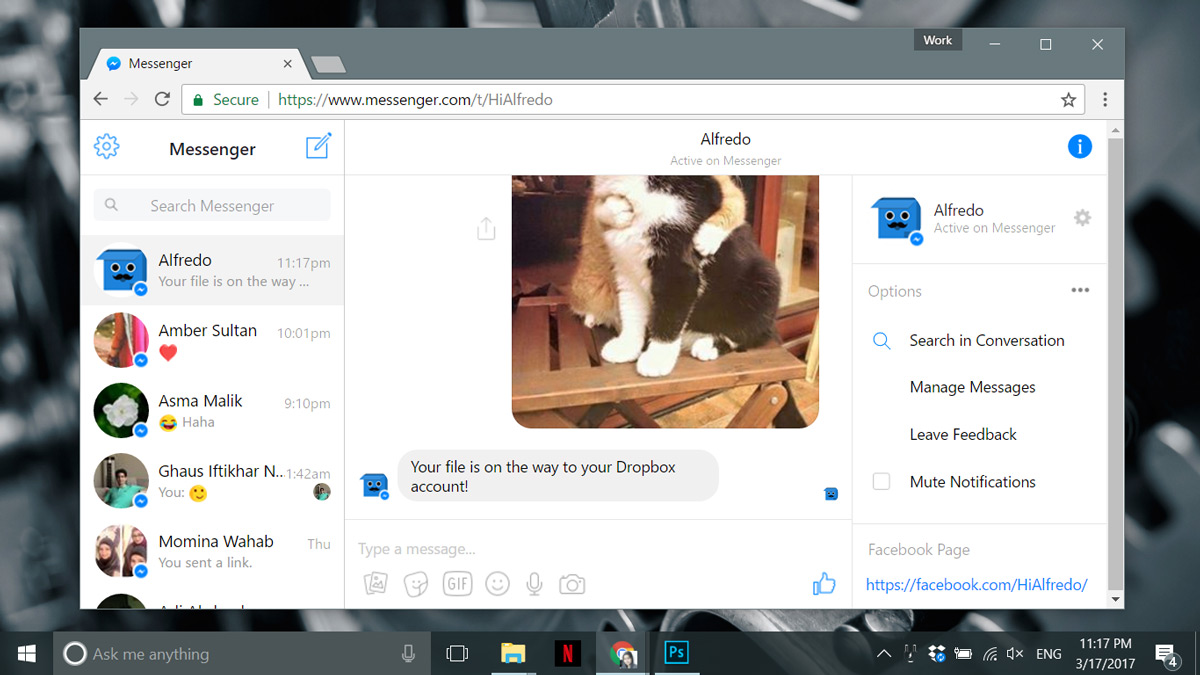Open Messenger settings gear icon

106,147
